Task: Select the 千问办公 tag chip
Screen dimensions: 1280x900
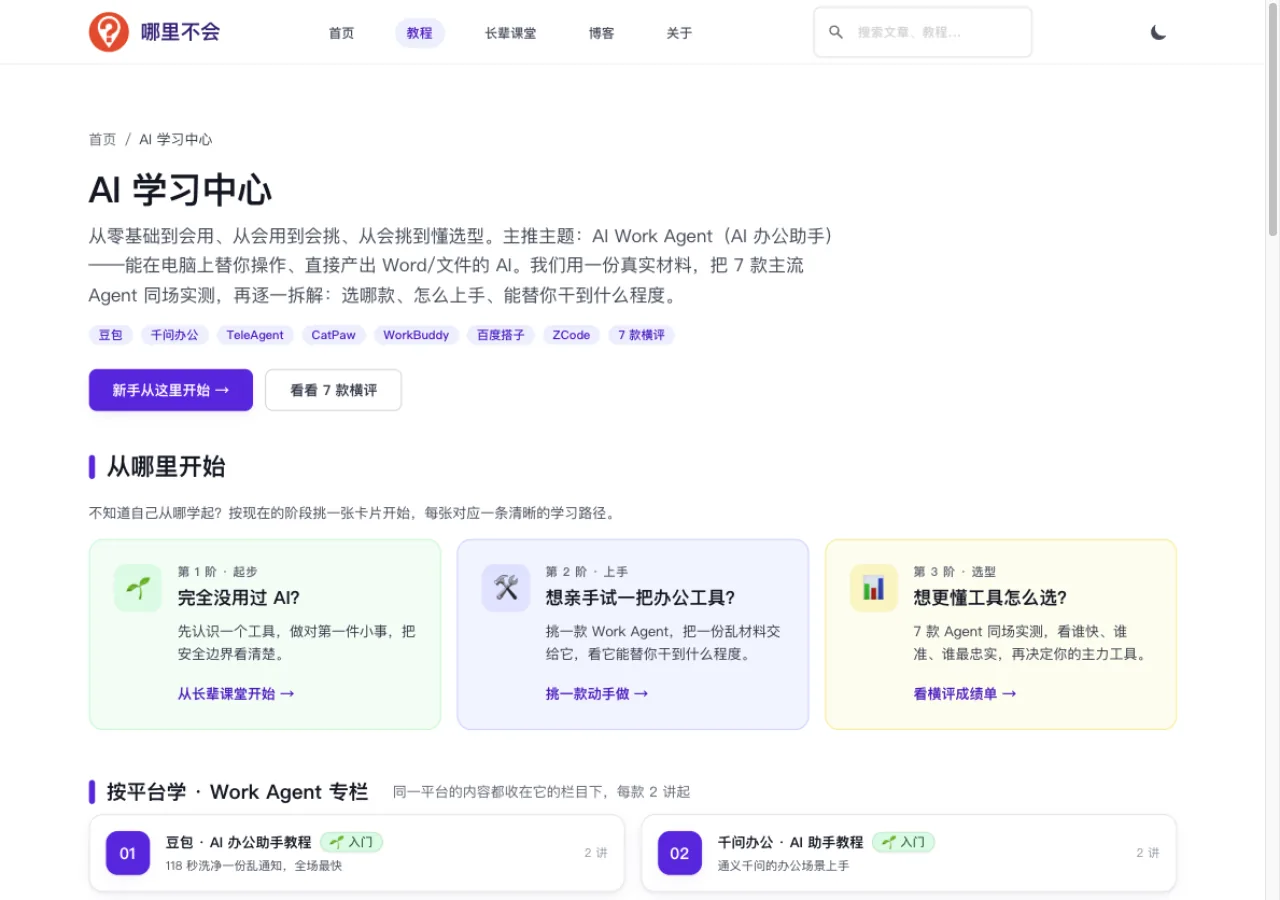Action: tap(175, 335)
